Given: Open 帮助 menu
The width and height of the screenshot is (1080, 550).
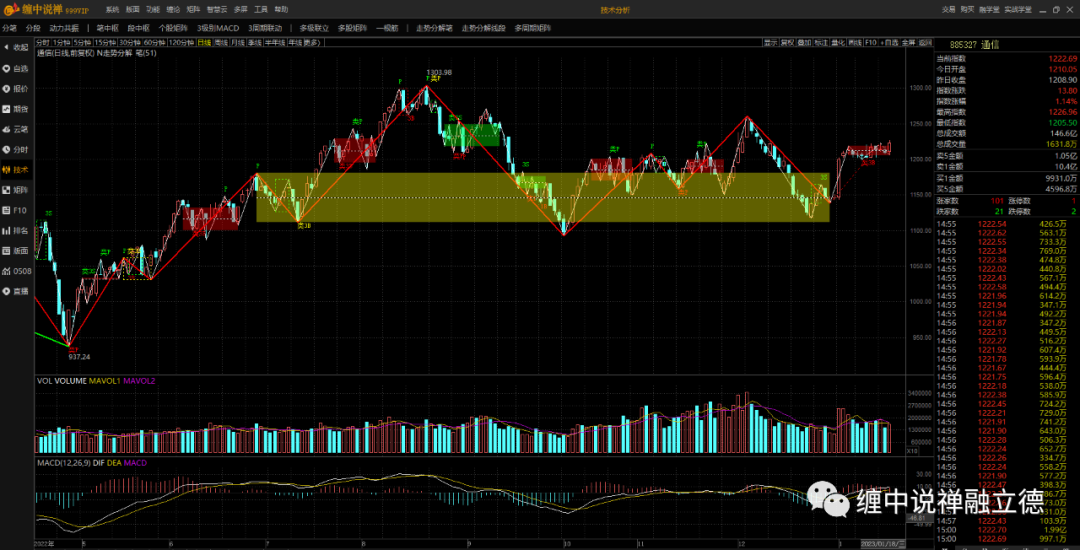Looking at the screenshot, I should (282, 10).
